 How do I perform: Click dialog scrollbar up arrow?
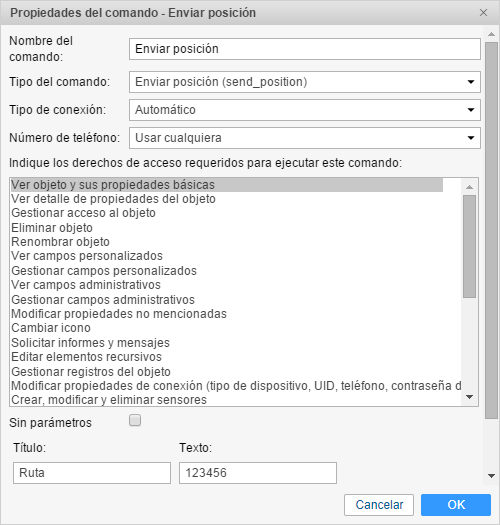(x=491, y=34)
